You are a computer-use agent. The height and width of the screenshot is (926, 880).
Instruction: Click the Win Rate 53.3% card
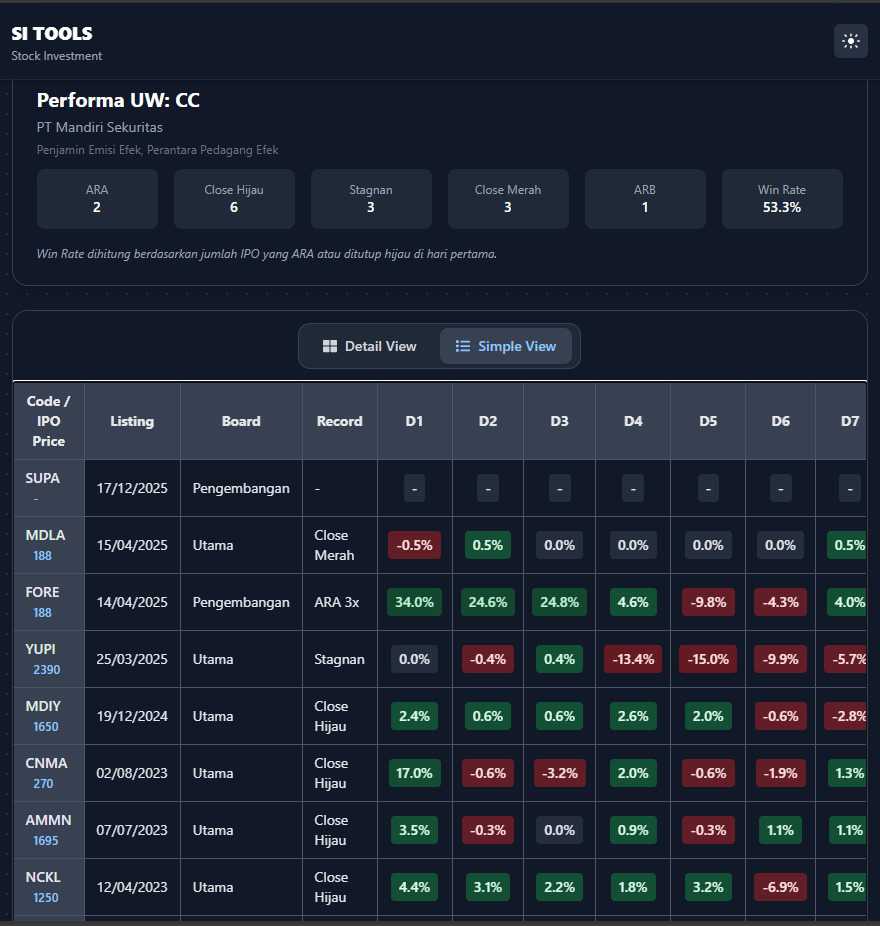(782, 199)
